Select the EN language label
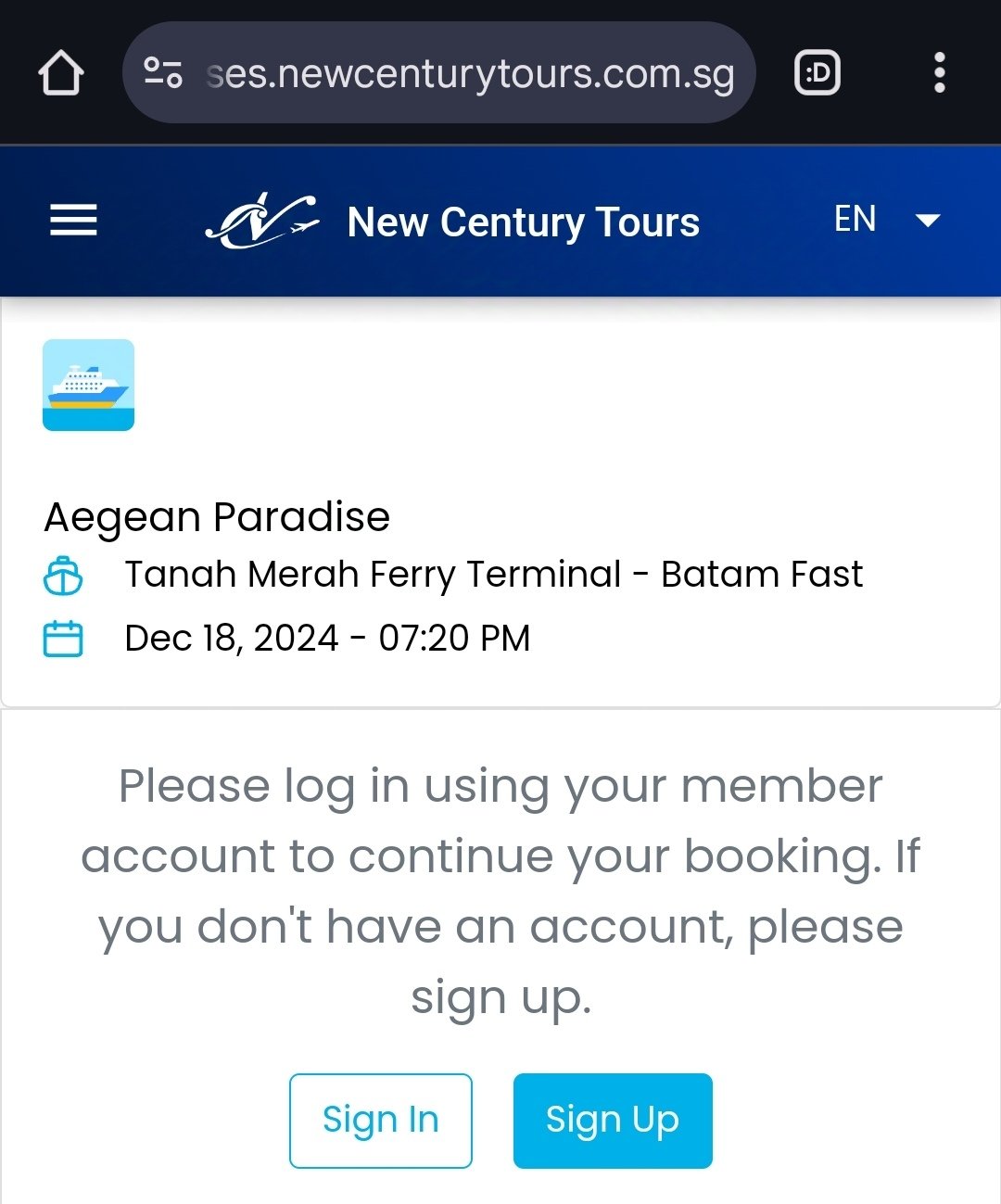 855,220
